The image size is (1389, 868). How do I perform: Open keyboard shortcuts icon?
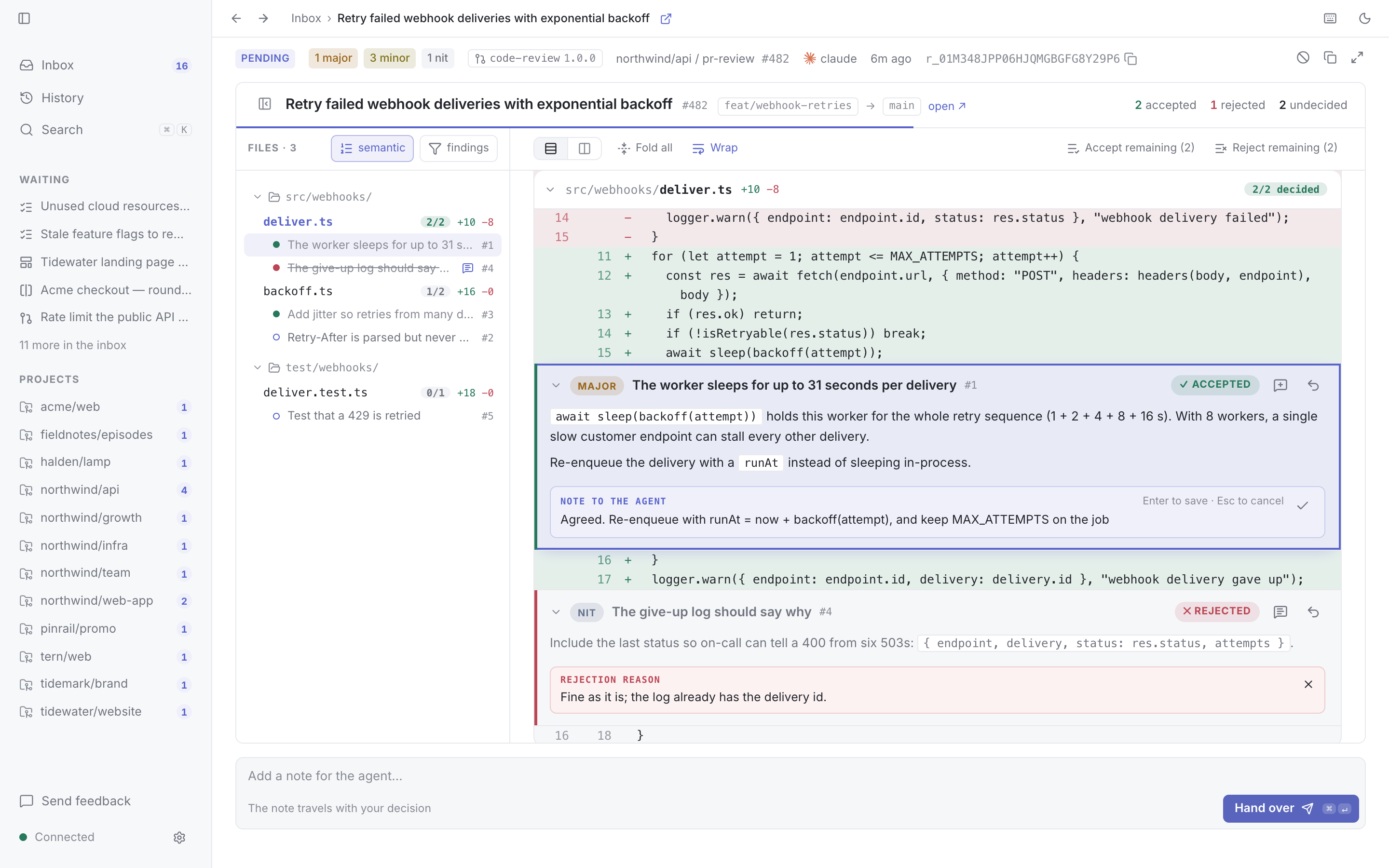tap(1330, 18)
